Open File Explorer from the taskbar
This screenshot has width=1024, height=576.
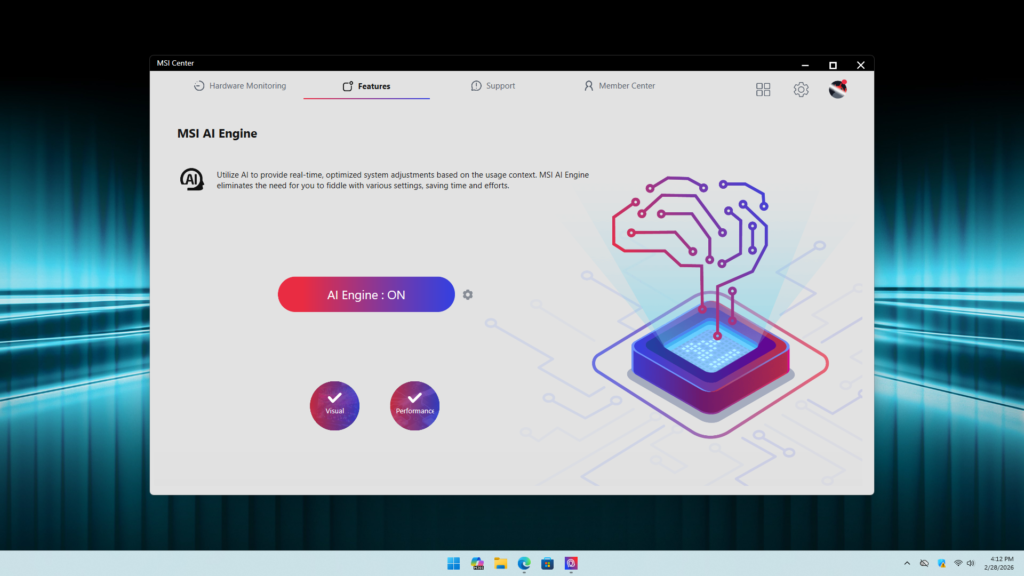click(x=501, y=563)
